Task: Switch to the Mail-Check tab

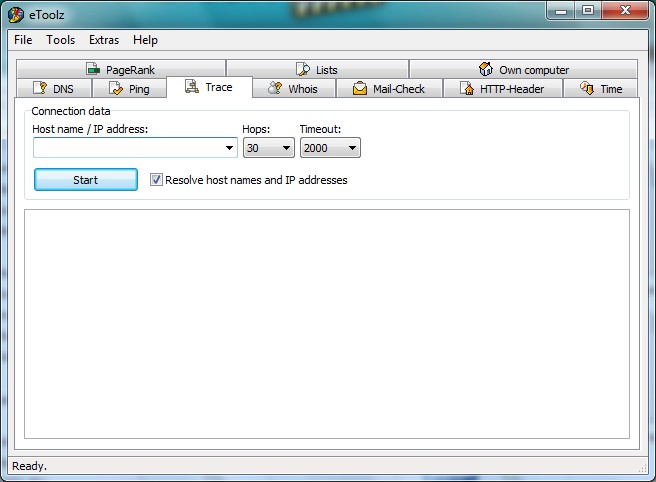Action: coord(389,88)
